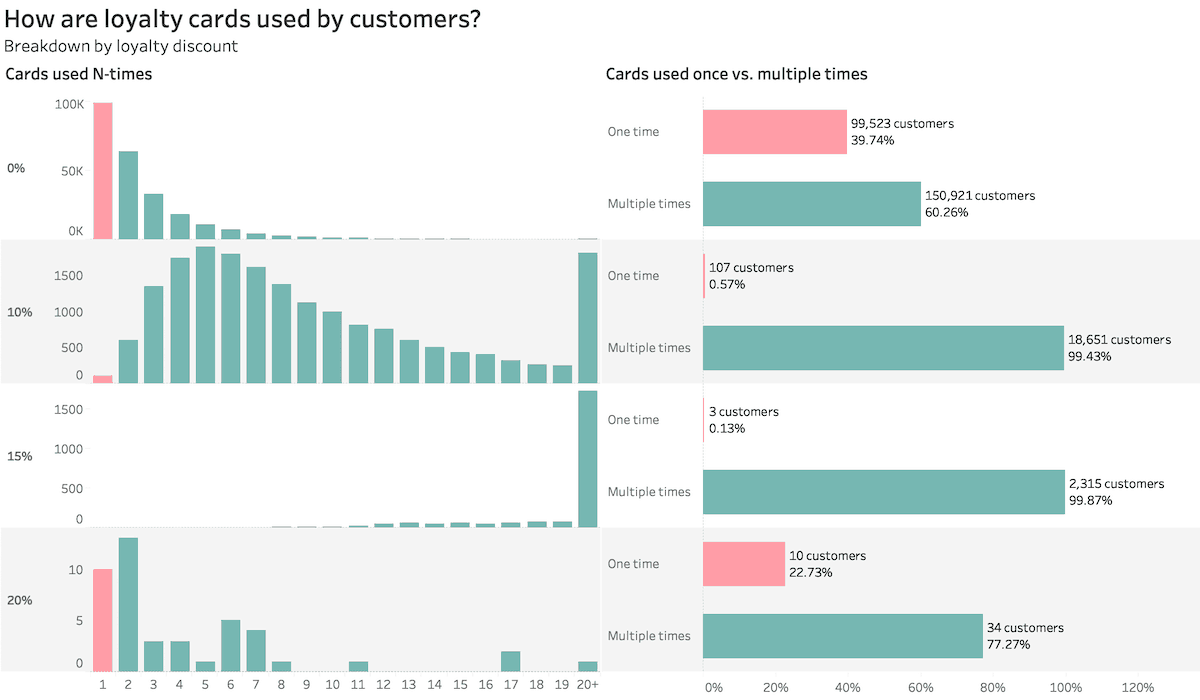Click the 20+ bar in 15% discount chart

[x=588, y=459]
